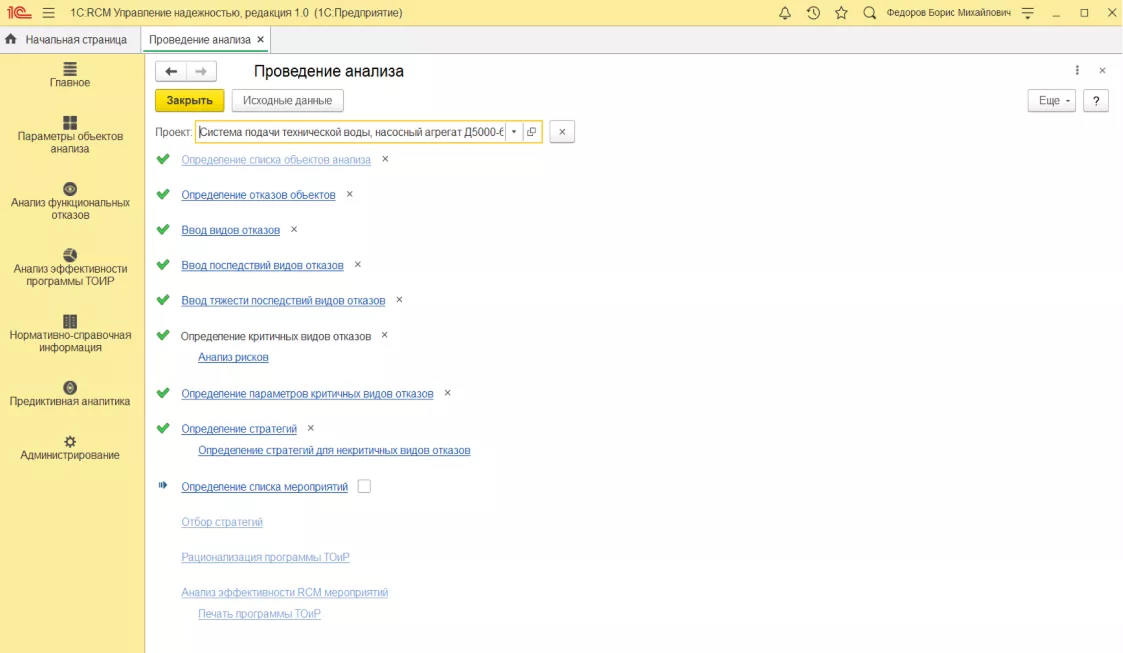The height and width of the screenshot is (653, 1123).
Task: Open notifications bell icon
Action: point(785,13)
